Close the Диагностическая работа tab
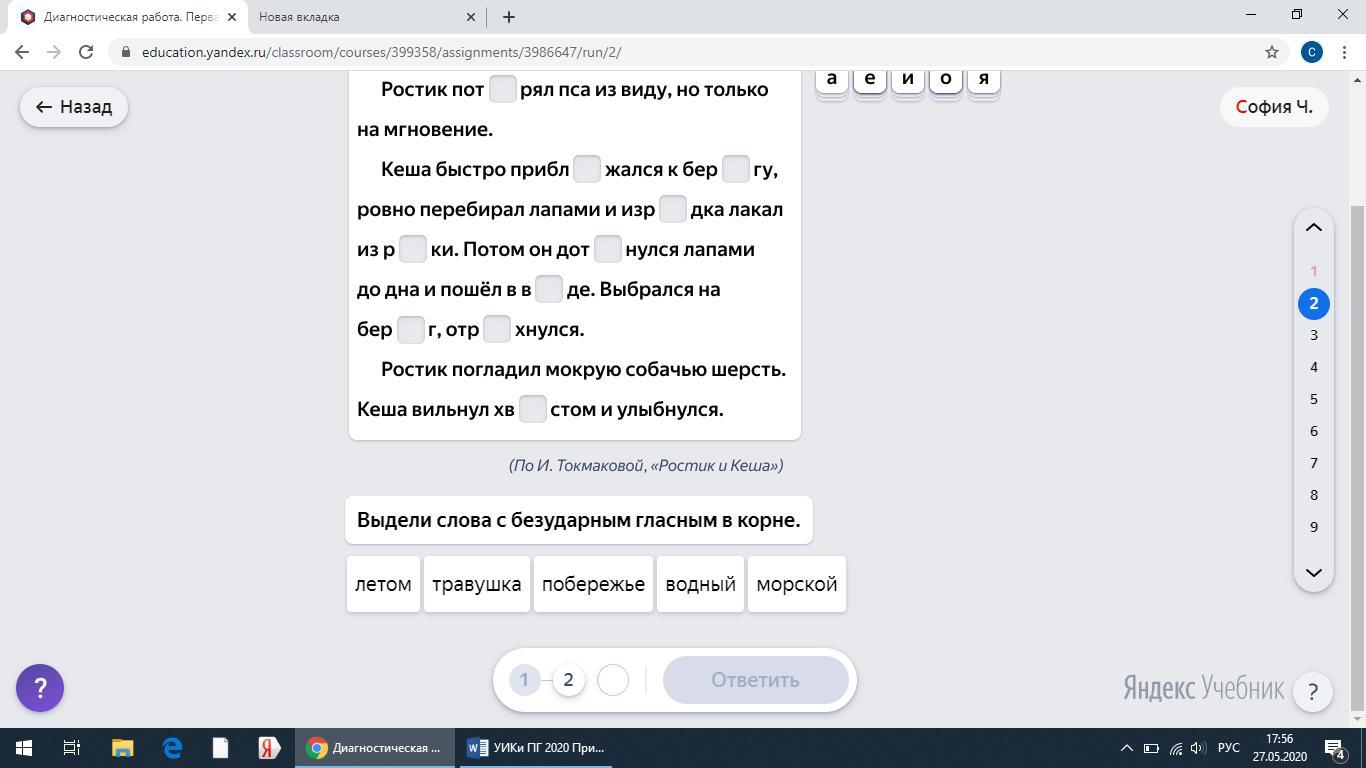 click(x=232, y=17)
